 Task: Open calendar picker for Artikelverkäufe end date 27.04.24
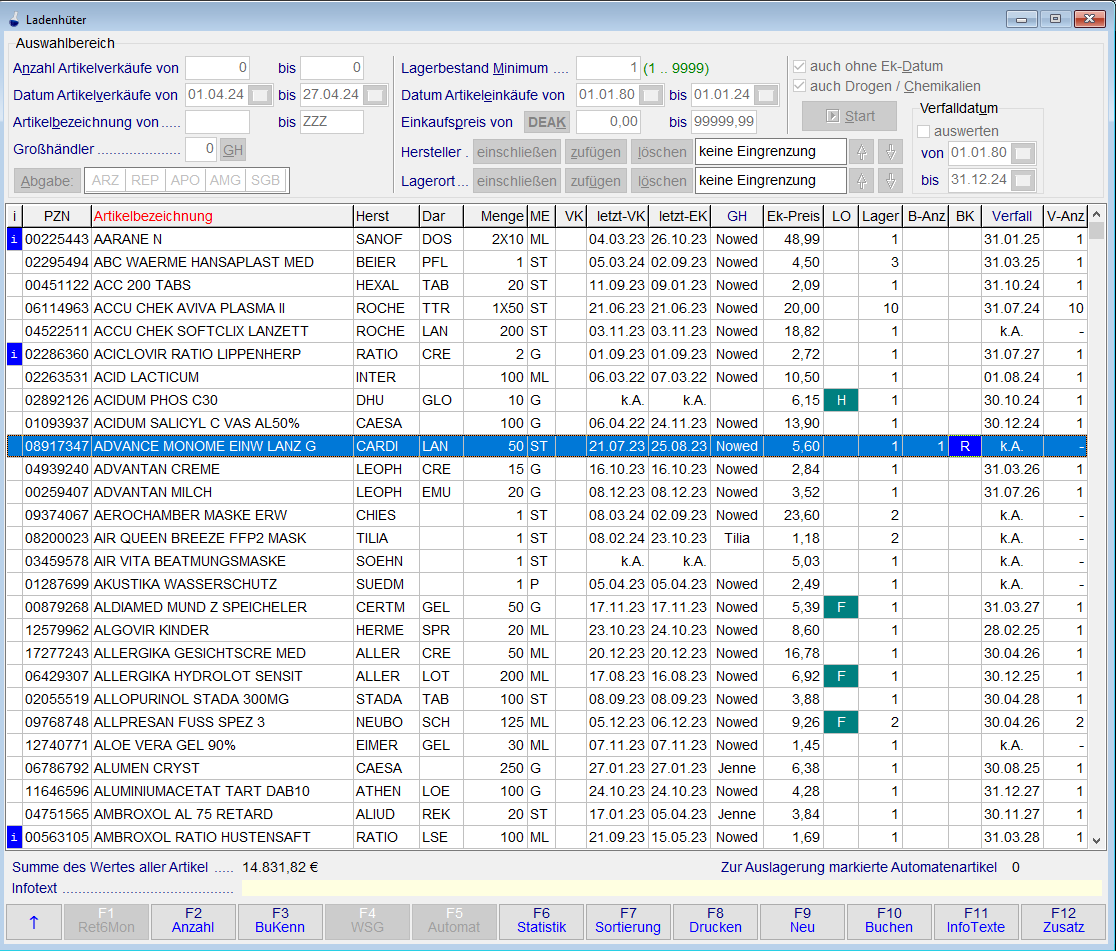[x=375, y=95]
